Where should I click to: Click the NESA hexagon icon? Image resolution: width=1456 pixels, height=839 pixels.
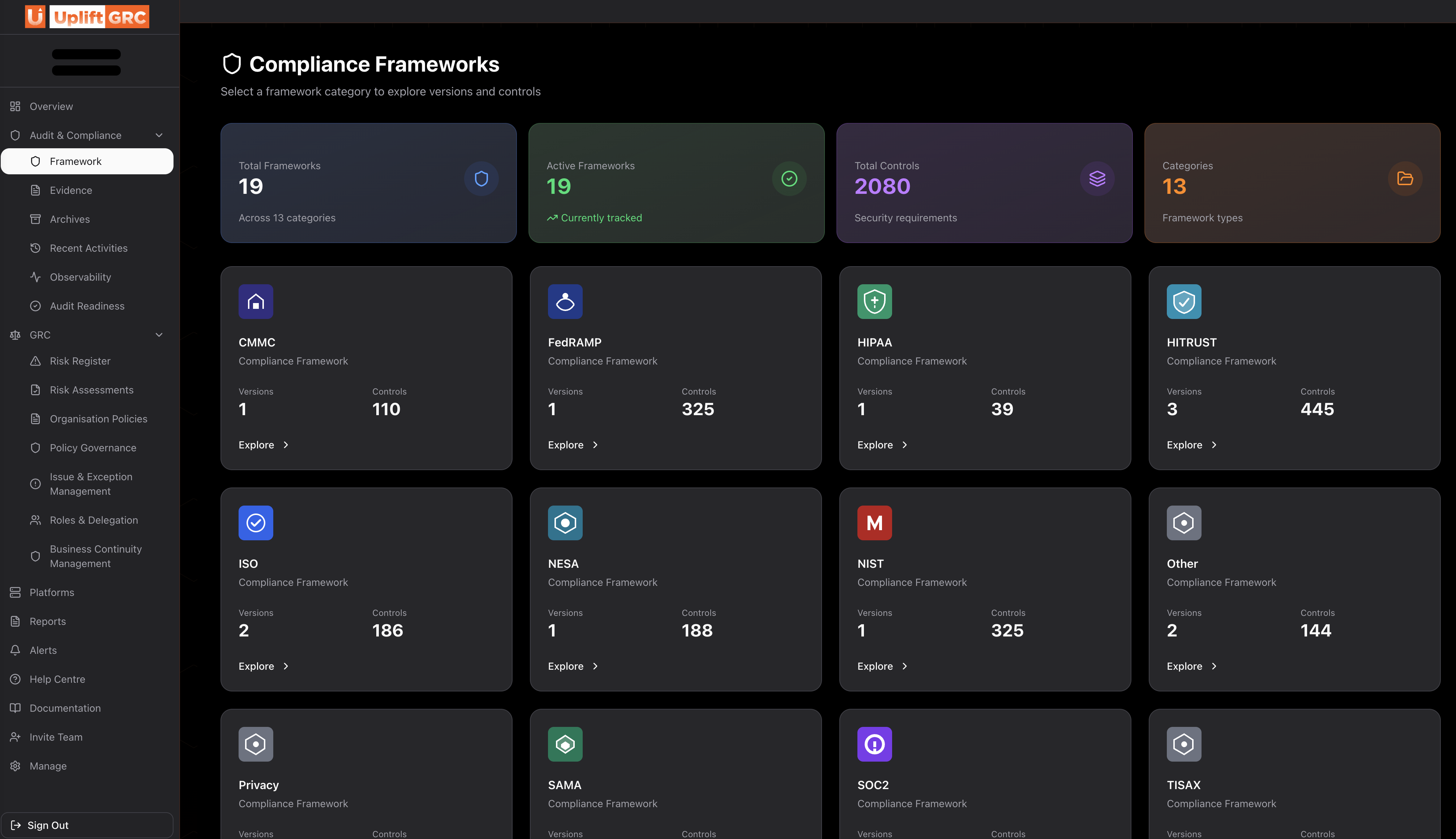point(565,523)
